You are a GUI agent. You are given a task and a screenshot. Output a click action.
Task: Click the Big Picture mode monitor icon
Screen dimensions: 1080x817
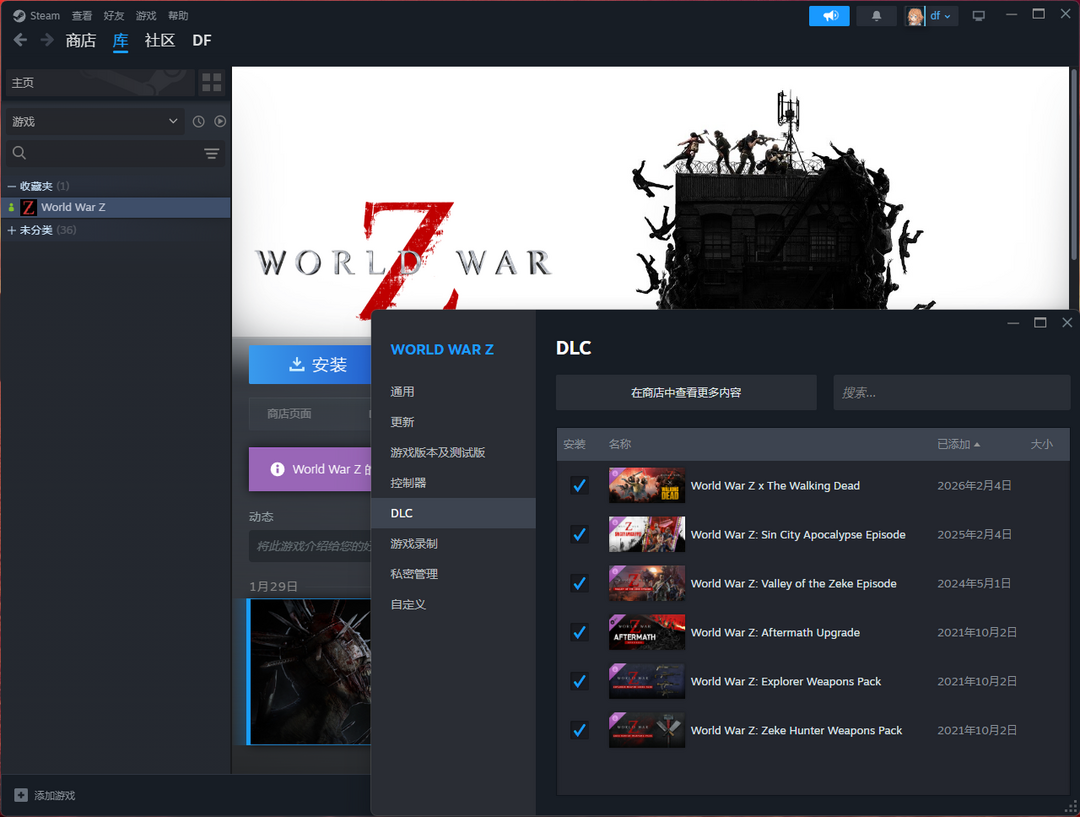point(978,16)
